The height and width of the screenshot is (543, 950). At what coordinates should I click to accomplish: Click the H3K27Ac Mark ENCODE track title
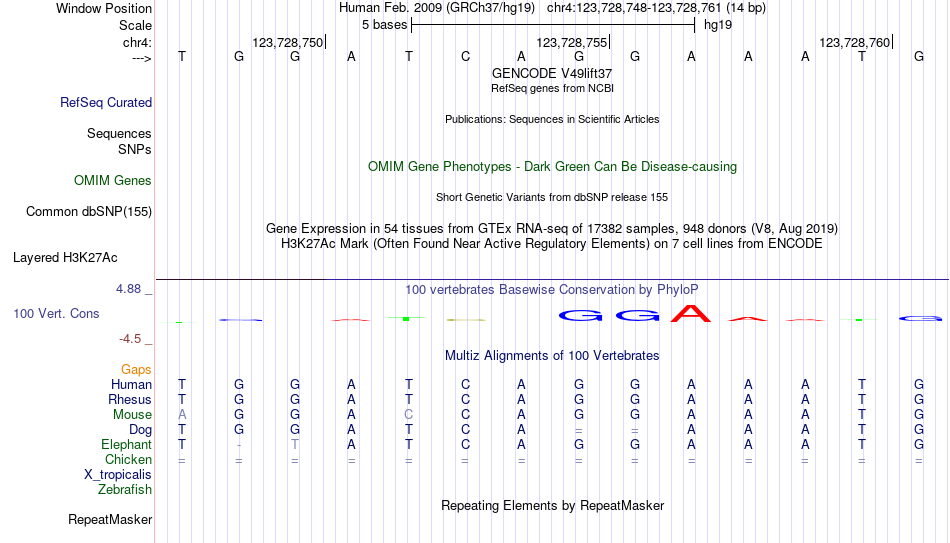point(552,244)
